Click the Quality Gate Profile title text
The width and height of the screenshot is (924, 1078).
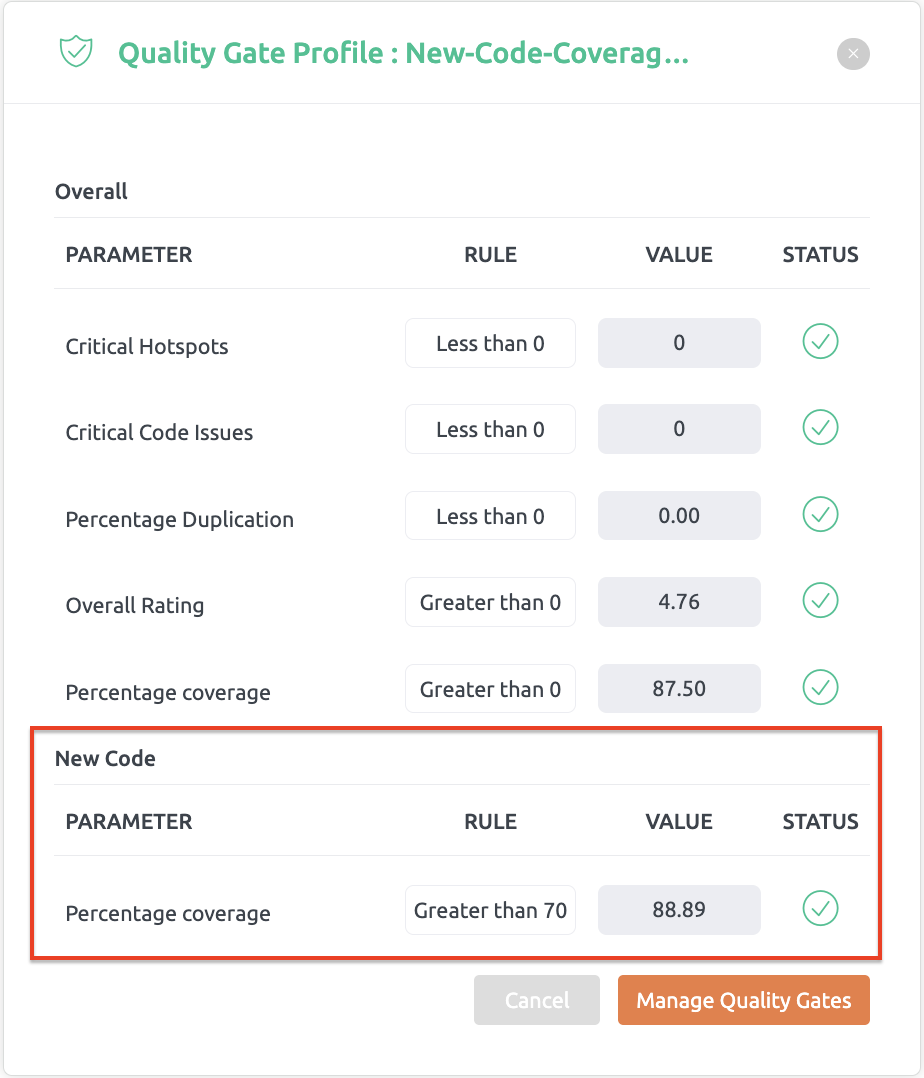(x=404, y=54)
